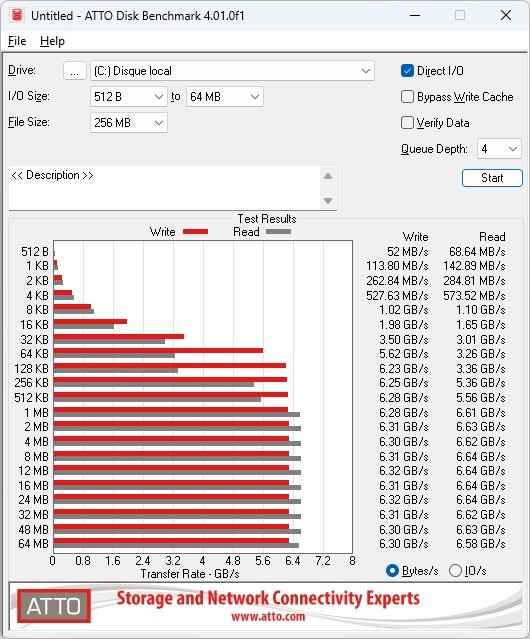The image size is (530, 639).
Task: Open the Queue Depth dropdown
Action: 499,149
